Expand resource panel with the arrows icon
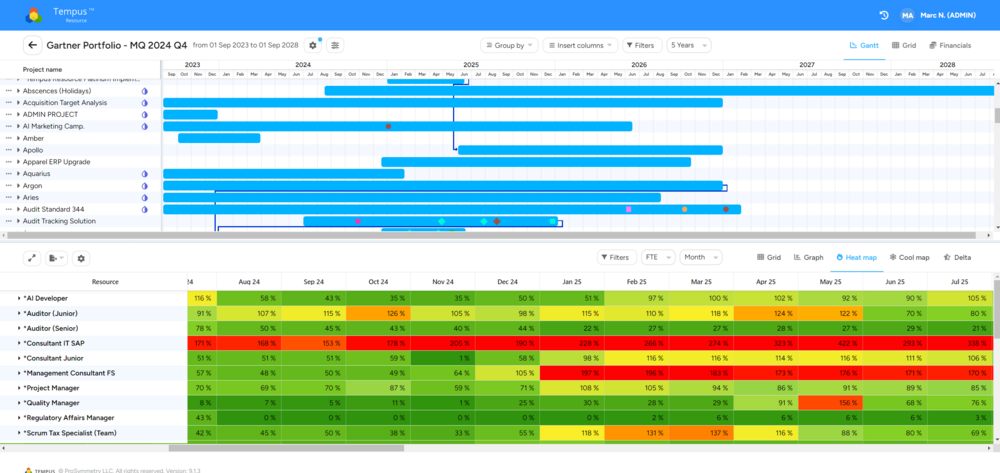Viewport: 1000px width, 473px height. [32, 258]
